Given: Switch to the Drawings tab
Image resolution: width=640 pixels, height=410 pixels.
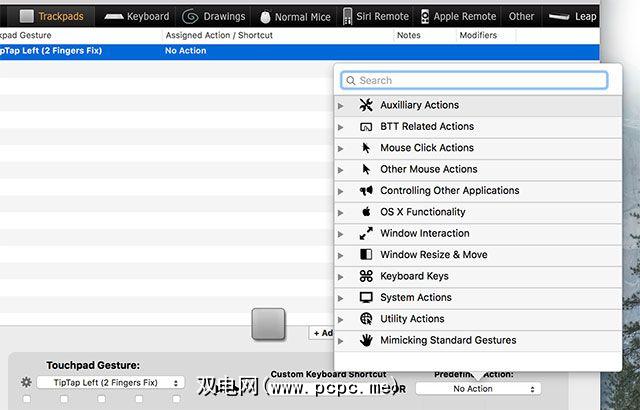Looking at the screenshot, I should (x=213, y=16).
